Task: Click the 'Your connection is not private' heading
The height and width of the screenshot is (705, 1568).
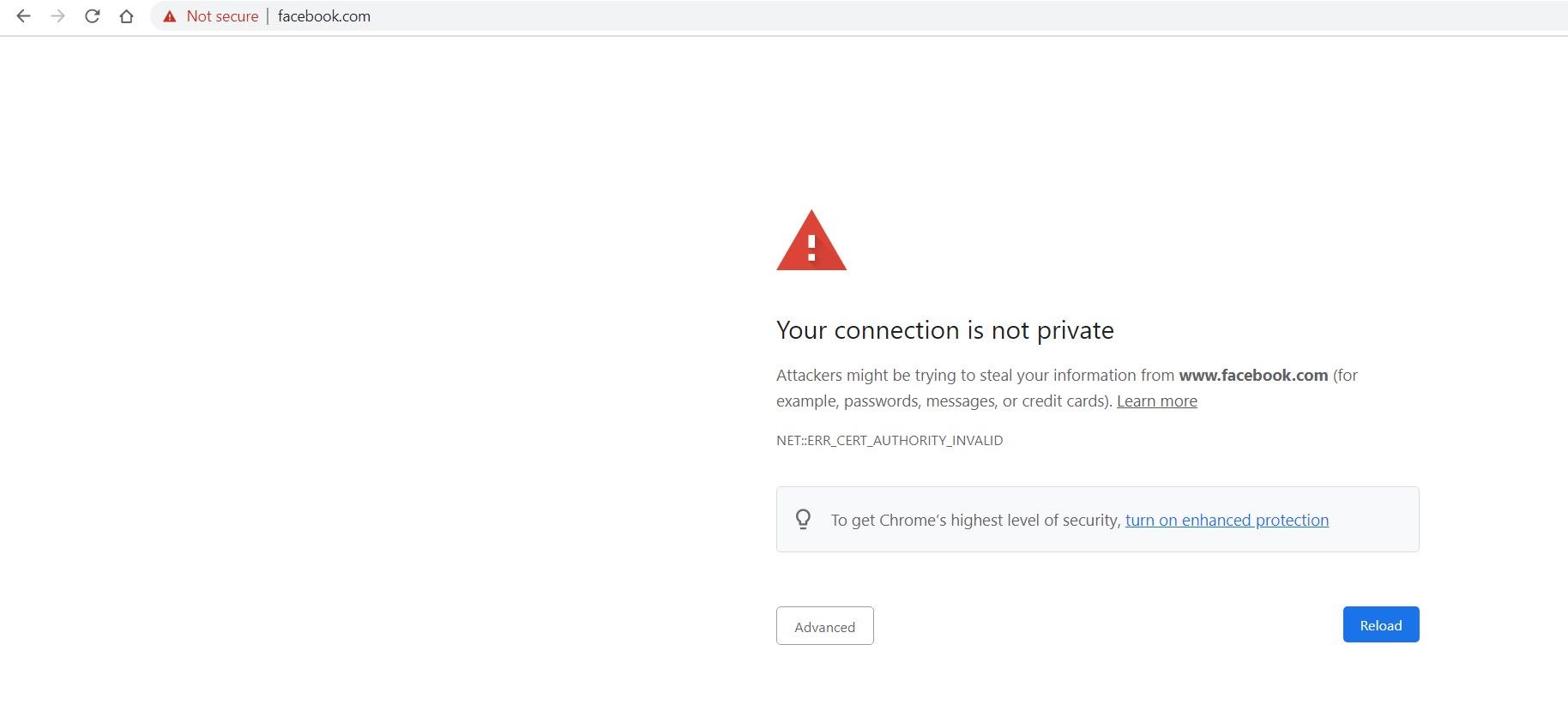Action: [945, 330]
